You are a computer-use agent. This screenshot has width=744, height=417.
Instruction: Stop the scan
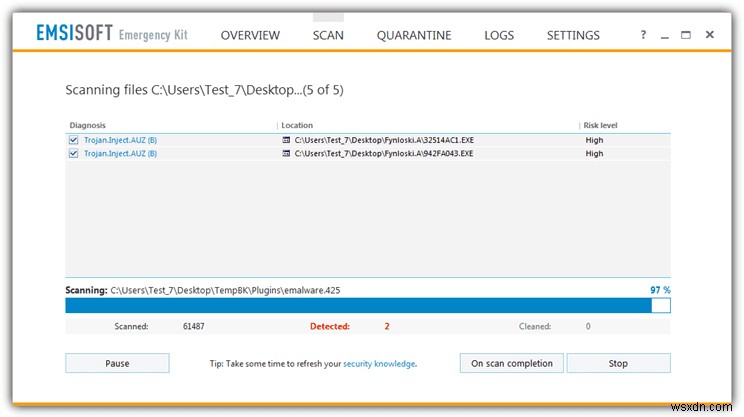(x=618, y=363)
